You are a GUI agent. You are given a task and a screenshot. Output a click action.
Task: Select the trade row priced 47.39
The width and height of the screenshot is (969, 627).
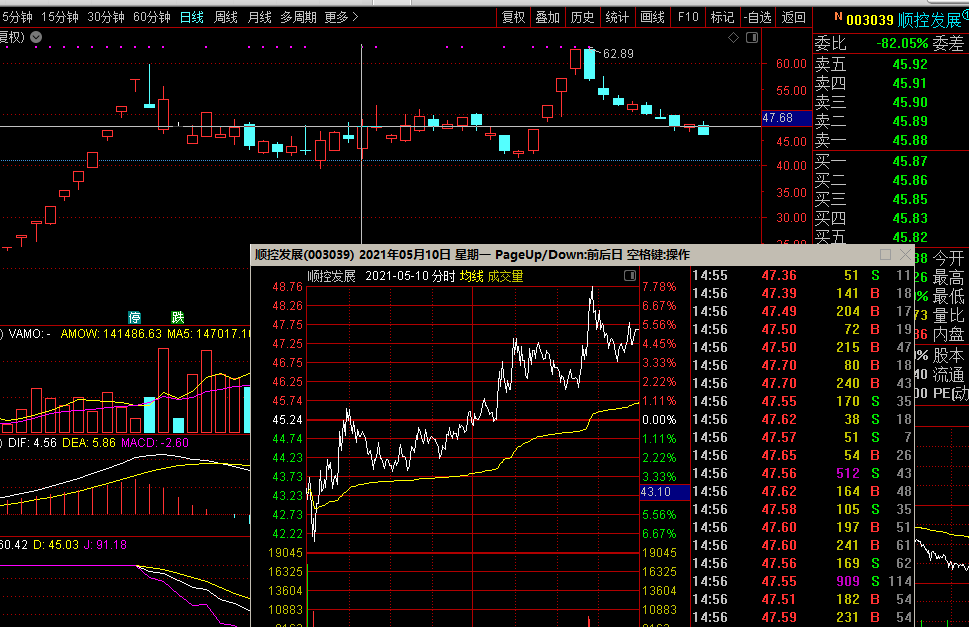(802, 293)
